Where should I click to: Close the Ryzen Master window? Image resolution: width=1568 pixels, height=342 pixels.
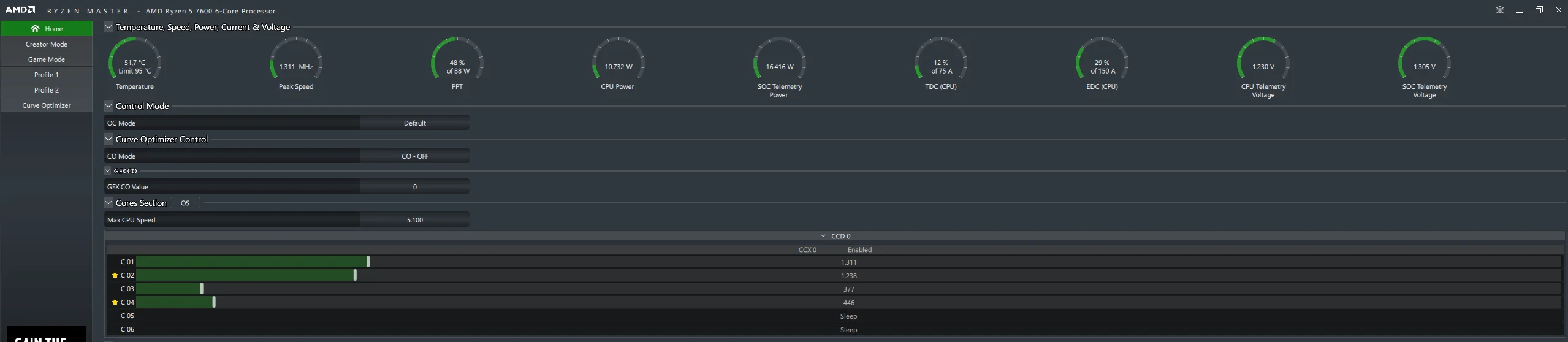[x=1559, y=10]
